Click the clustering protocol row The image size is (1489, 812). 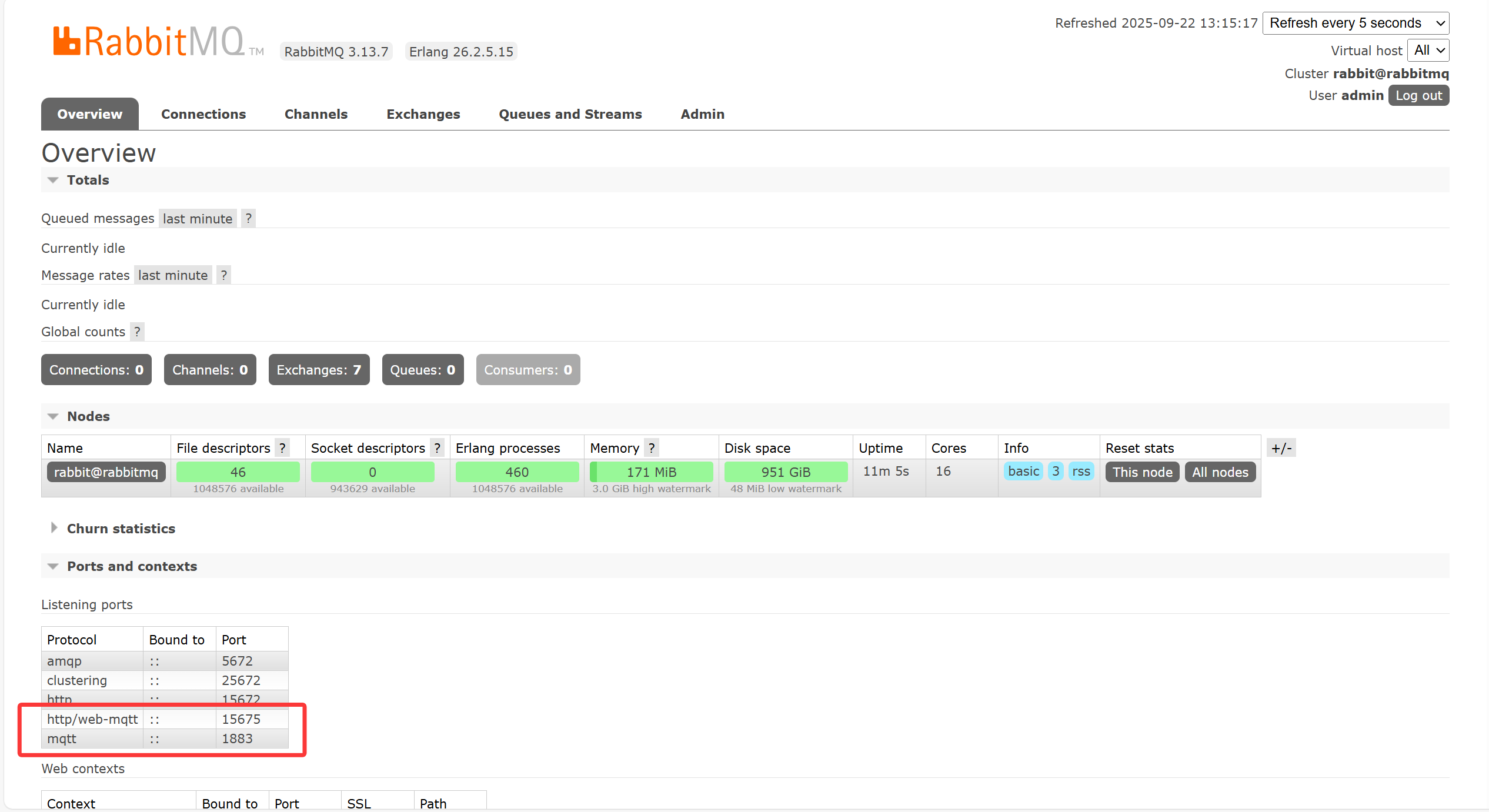(x=165, y=680)
